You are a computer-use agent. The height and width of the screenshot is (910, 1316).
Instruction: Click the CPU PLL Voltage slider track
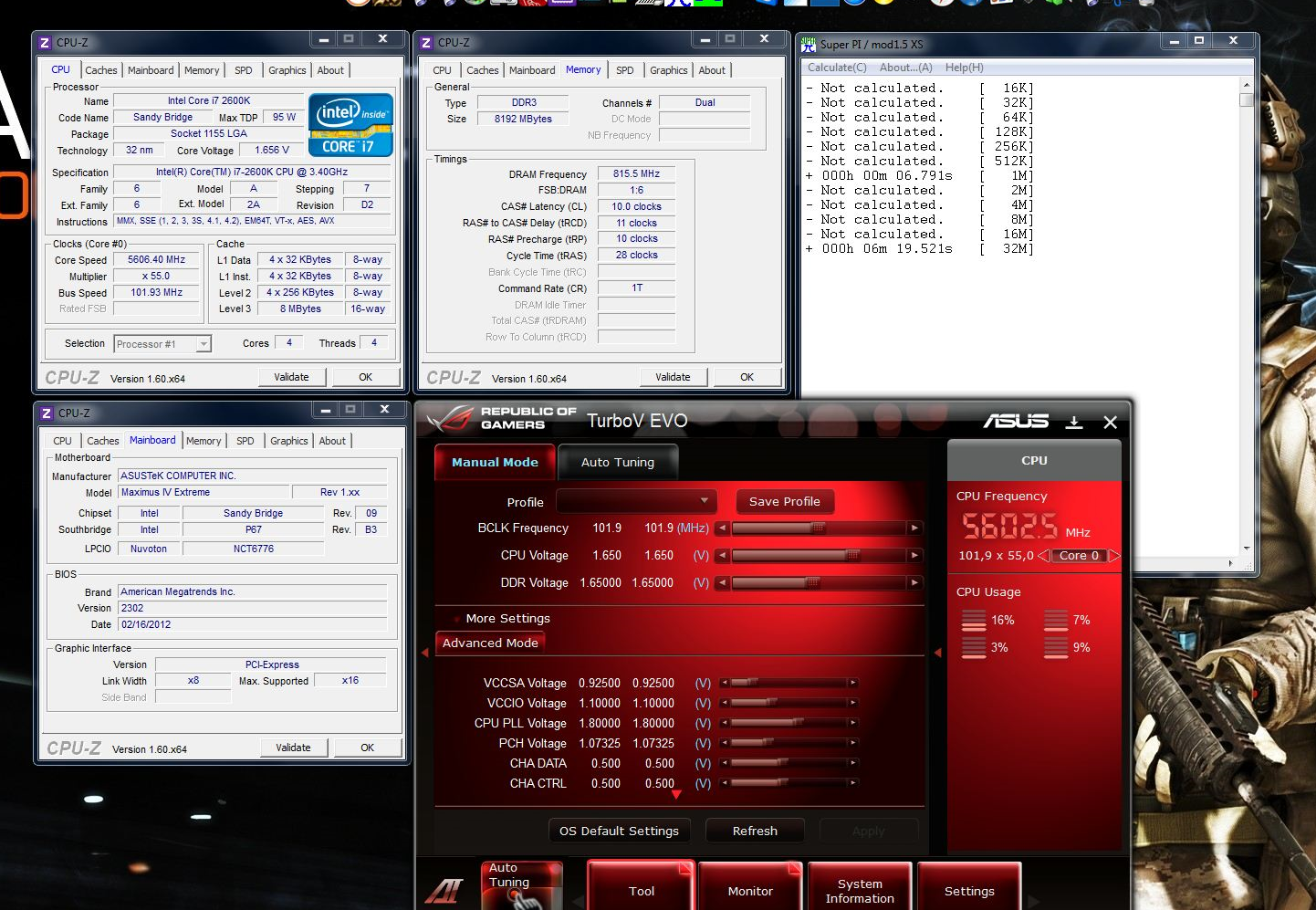tap(789, 723)
